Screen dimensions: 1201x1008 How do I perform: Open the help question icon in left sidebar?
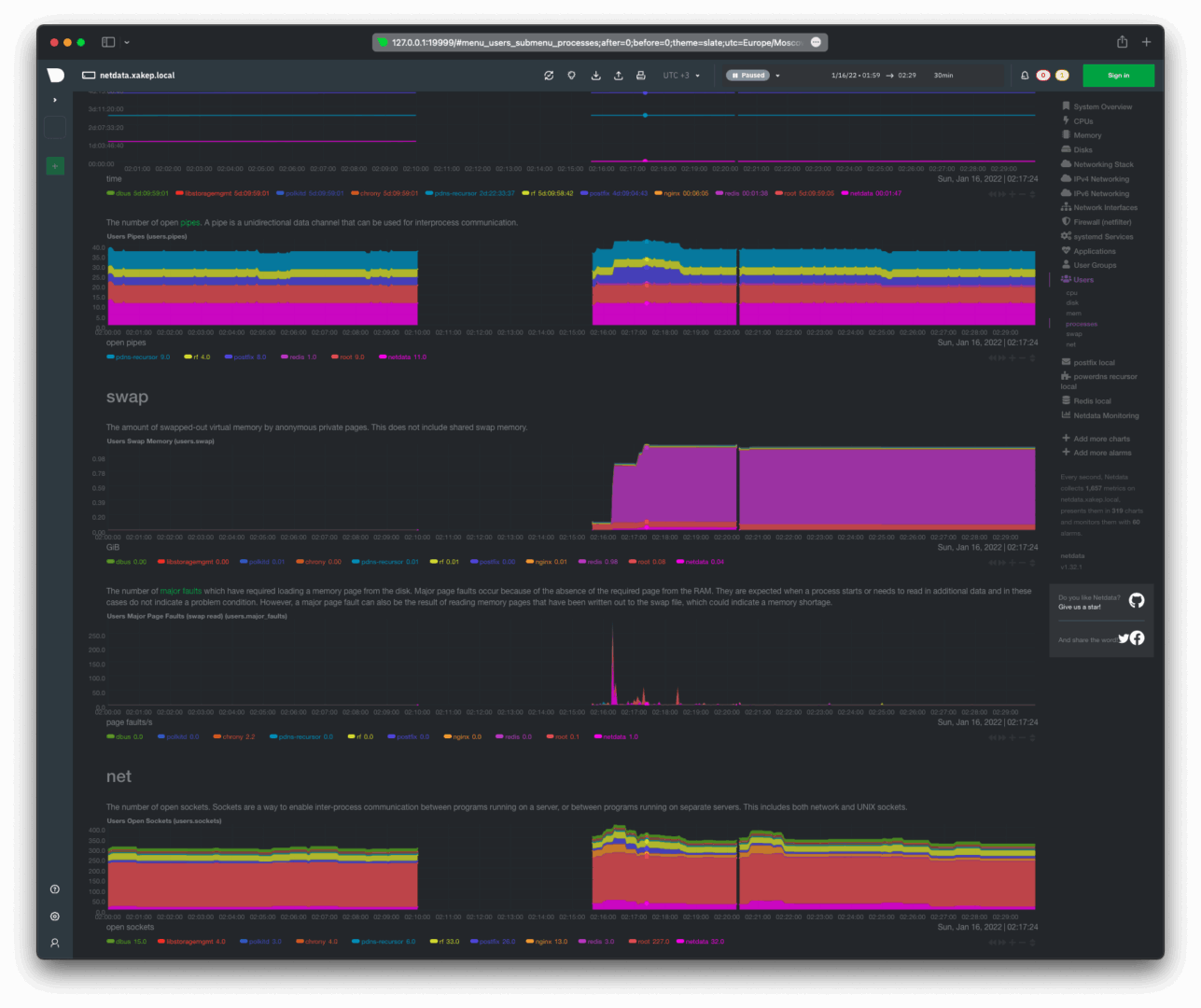[55, 889]
